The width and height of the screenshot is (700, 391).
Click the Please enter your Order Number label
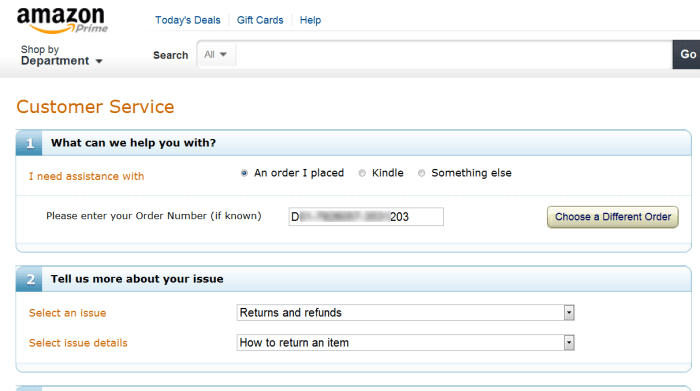[x=154, y=216]
